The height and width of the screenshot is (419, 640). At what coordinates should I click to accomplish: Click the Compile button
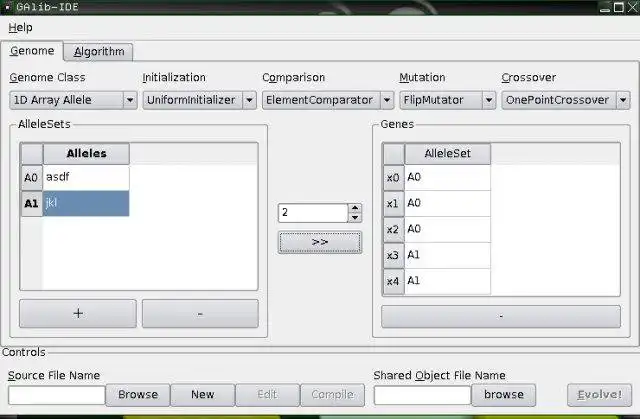click(x=333, y=395)
